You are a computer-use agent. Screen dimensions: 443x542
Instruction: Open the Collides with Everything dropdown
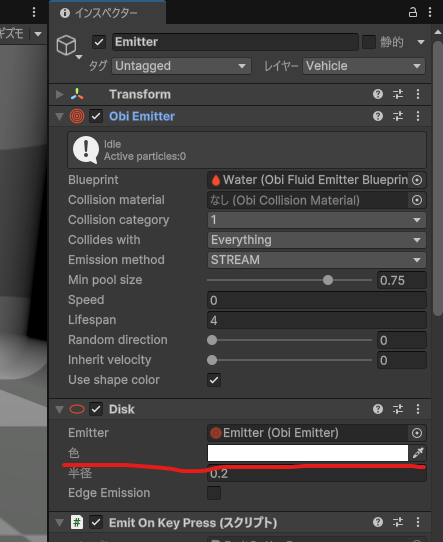point(317,240)
